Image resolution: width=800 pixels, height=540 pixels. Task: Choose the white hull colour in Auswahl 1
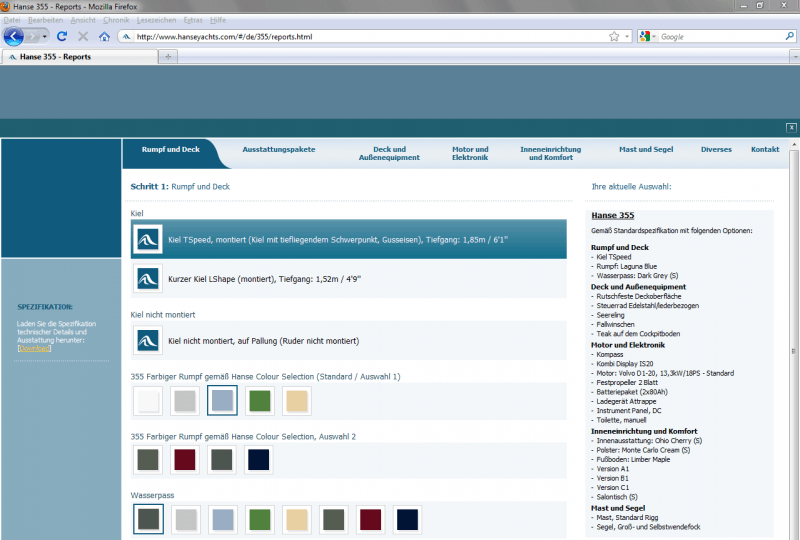click(148, 401)
